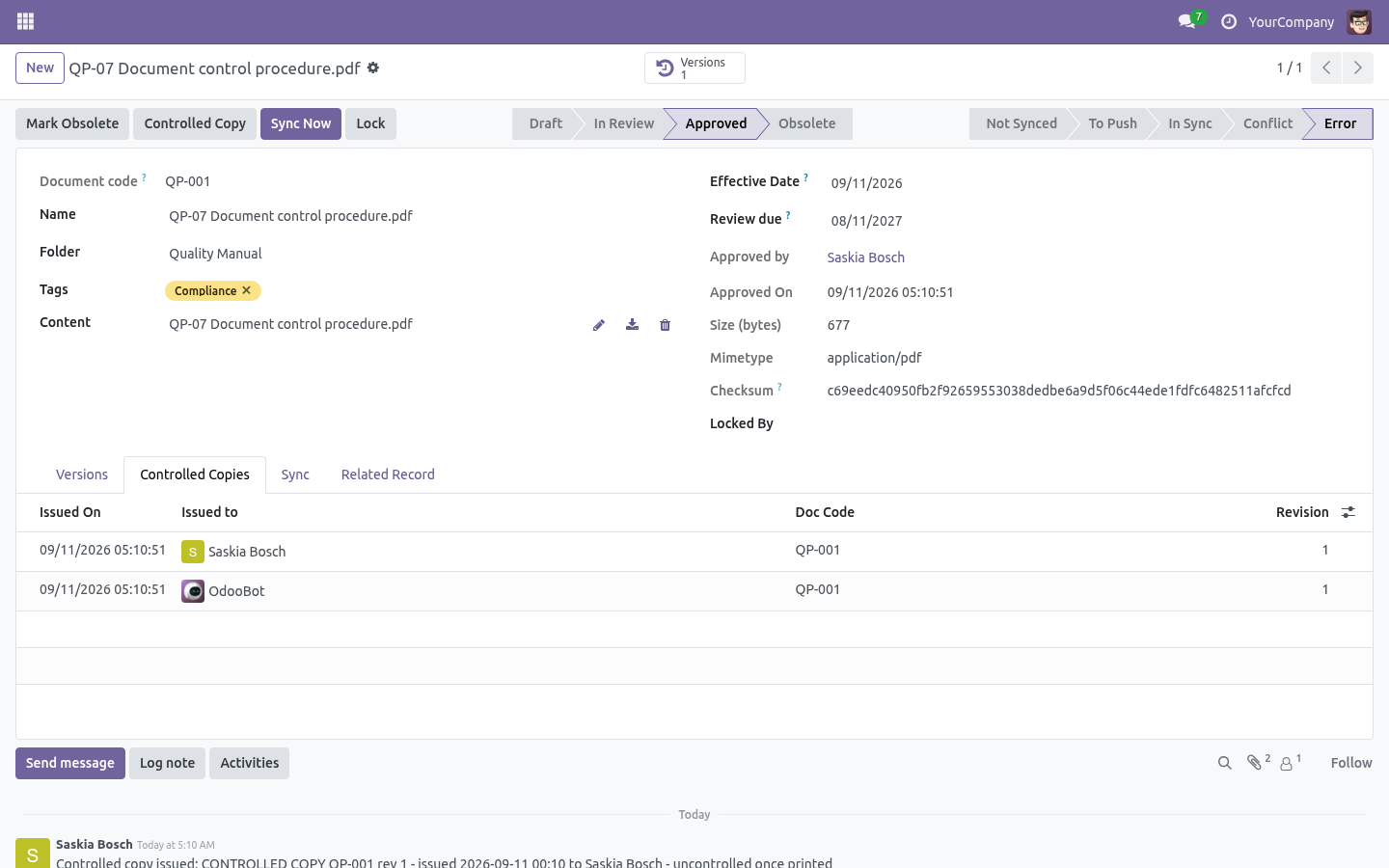Select the Controlled Copies tab
This screenshot has width=1389, height=868.
pos(195,475)
